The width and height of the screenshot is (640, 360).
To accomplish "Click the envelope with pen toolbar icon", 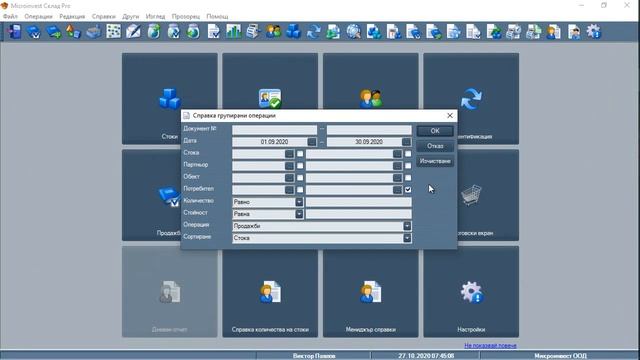I will 133,31.
